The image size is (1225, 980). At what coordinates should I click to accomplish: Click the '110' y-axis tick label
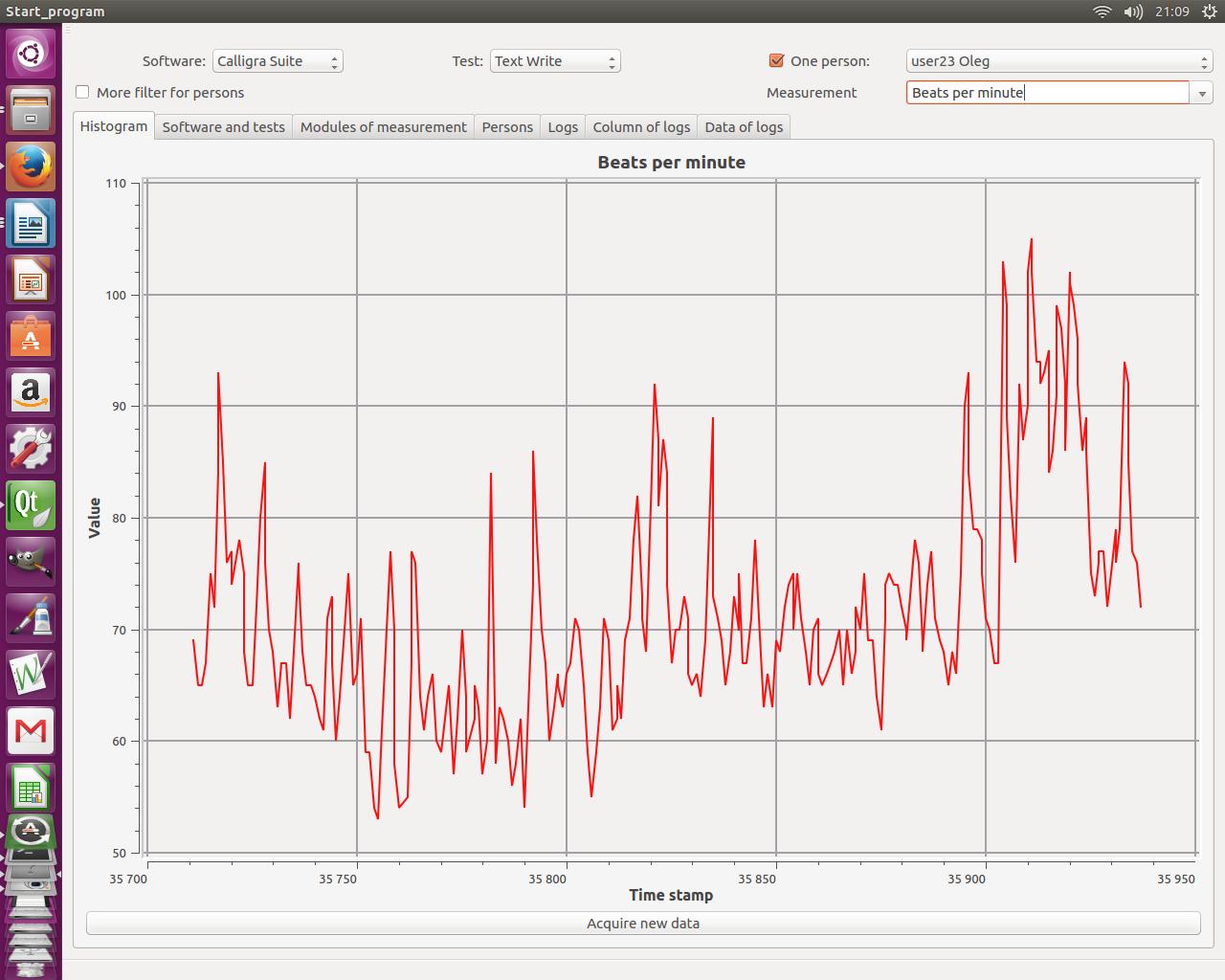click(x=116, y=183)
